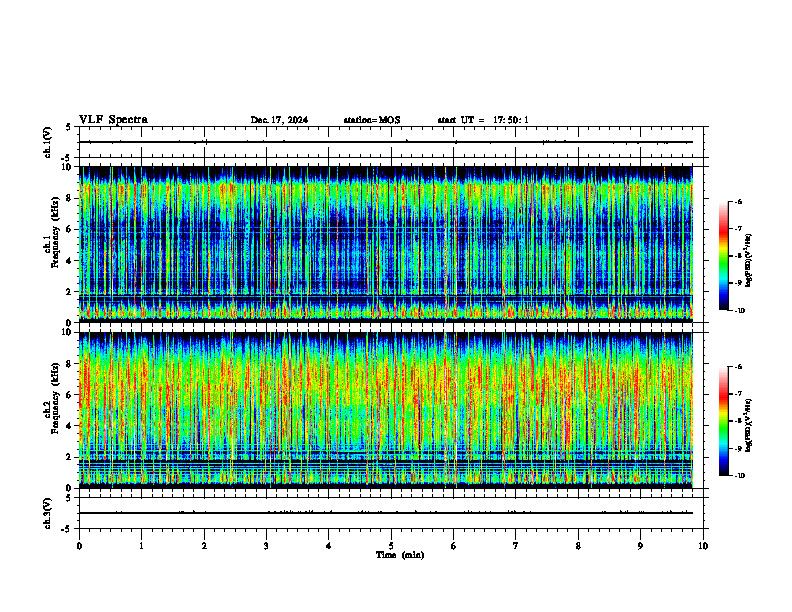Click time axis tick label "1"
The image size is (792, 612).
[x=141, y=546]
